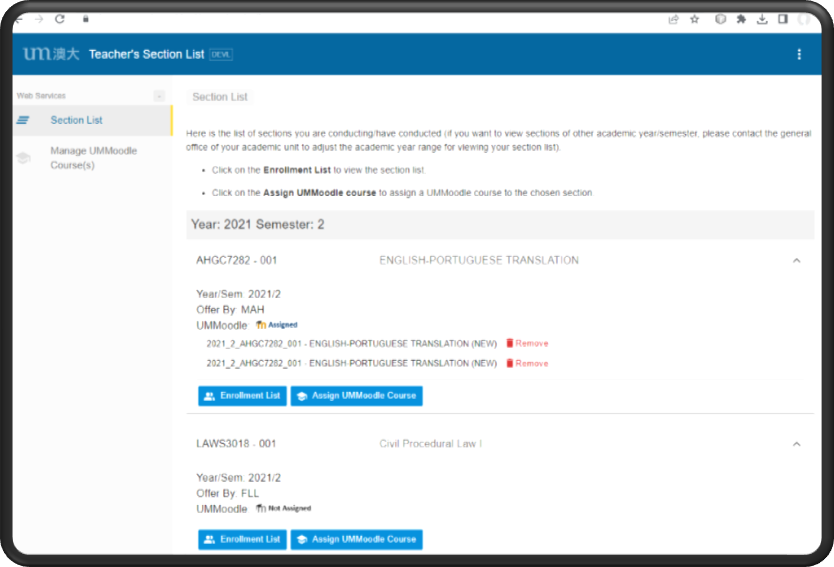Screen dimensions: 834x567
Task: Click the browser download icon
Action: coord(762,18)
